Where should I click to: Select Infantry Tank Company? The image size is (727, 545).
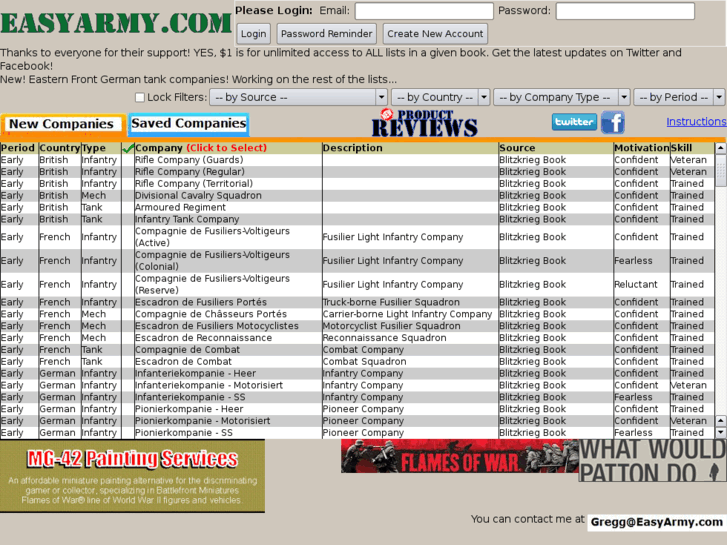click(x=187, y=219)
